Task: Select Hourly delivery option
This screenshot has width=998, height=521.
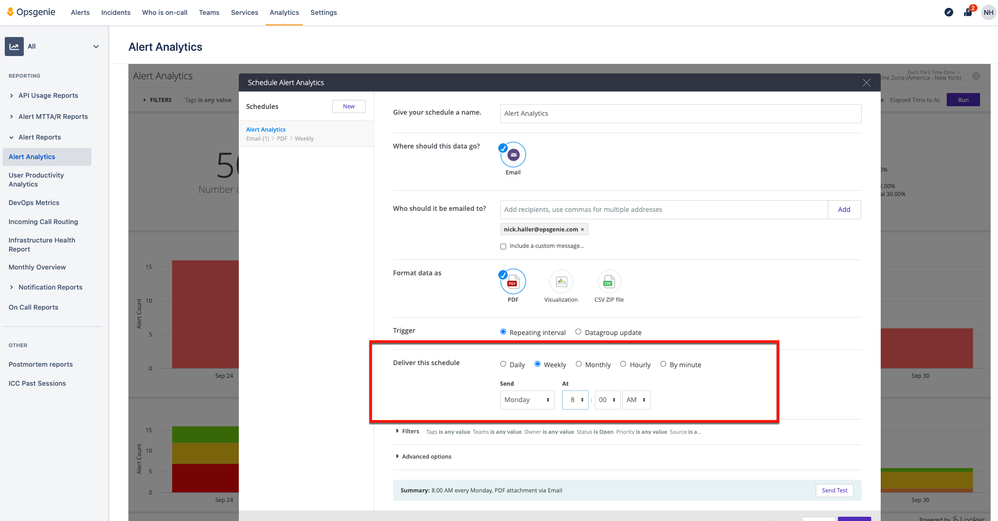Action: tap(623, 364)
